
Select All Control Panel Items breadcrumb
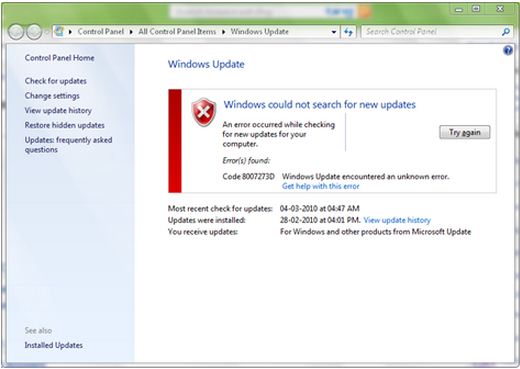pyautogui.click(x=177, y=32)
